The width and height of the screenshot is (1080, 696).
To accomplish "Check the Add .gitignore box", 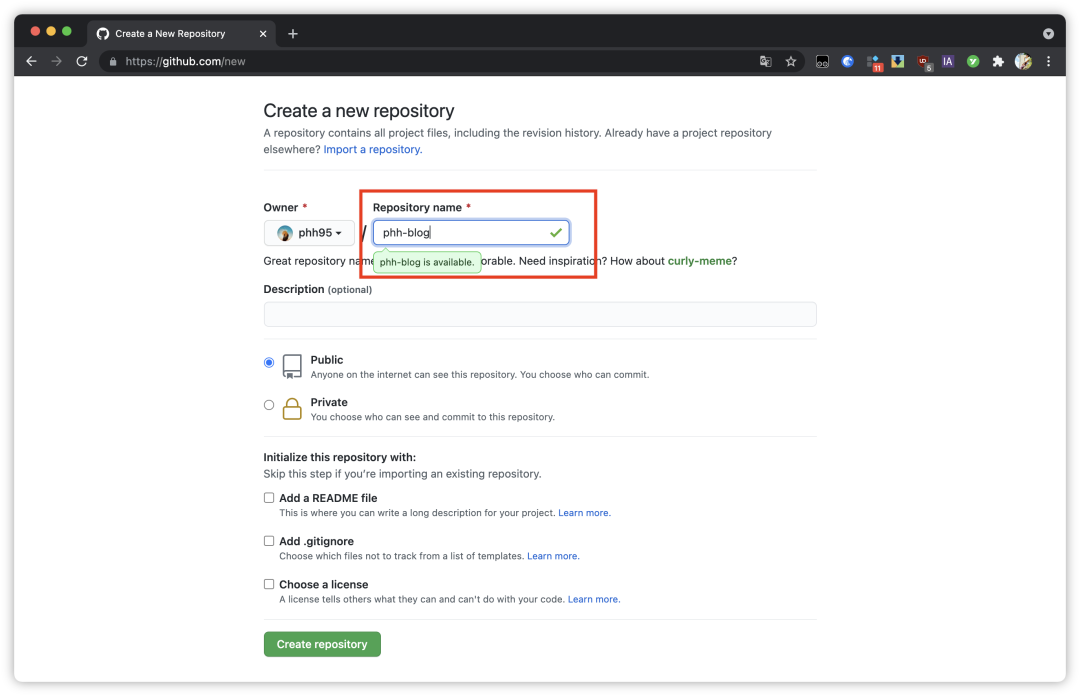I will [269, 540].
